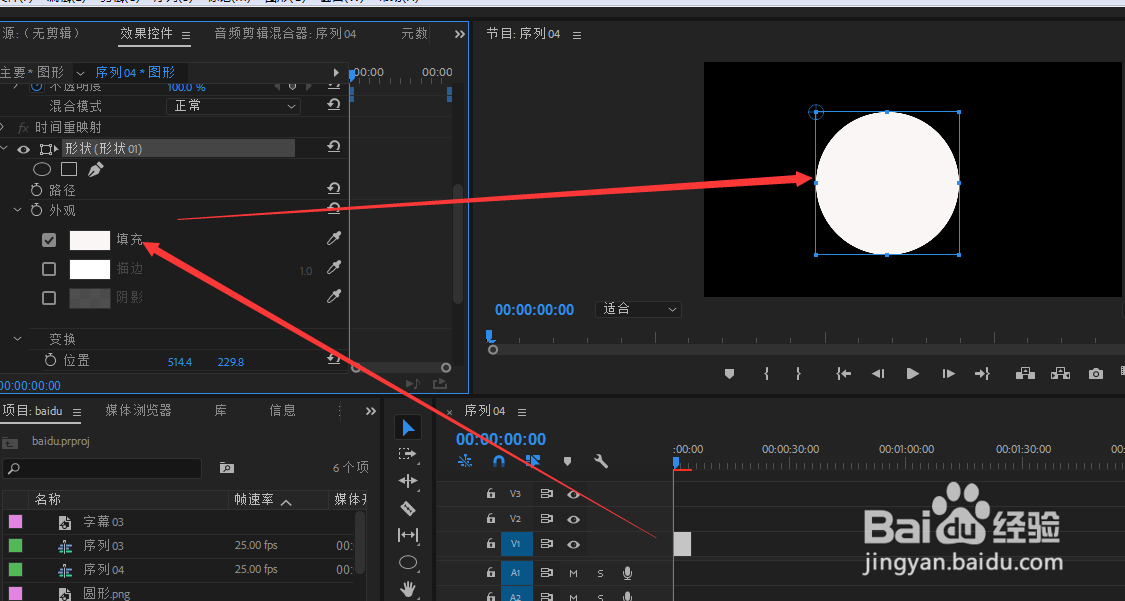Open the shadow color swatch

90,298
